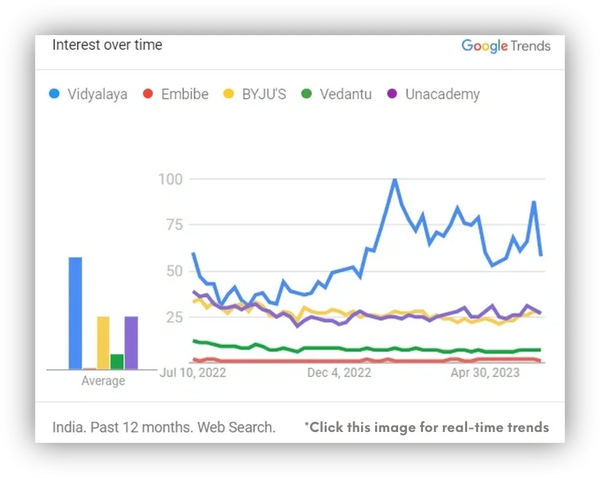600x478 pixels.
Task: Click the blue Vidyalaya average bar
Action: coord(75,313)
